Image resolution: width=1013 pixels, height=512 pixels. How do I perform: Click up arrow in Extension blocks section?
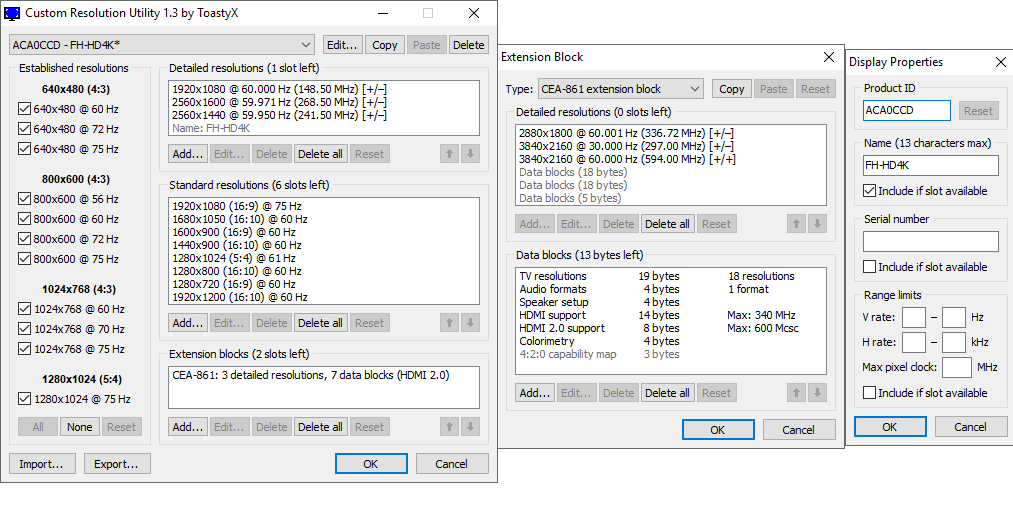[450, 427]
